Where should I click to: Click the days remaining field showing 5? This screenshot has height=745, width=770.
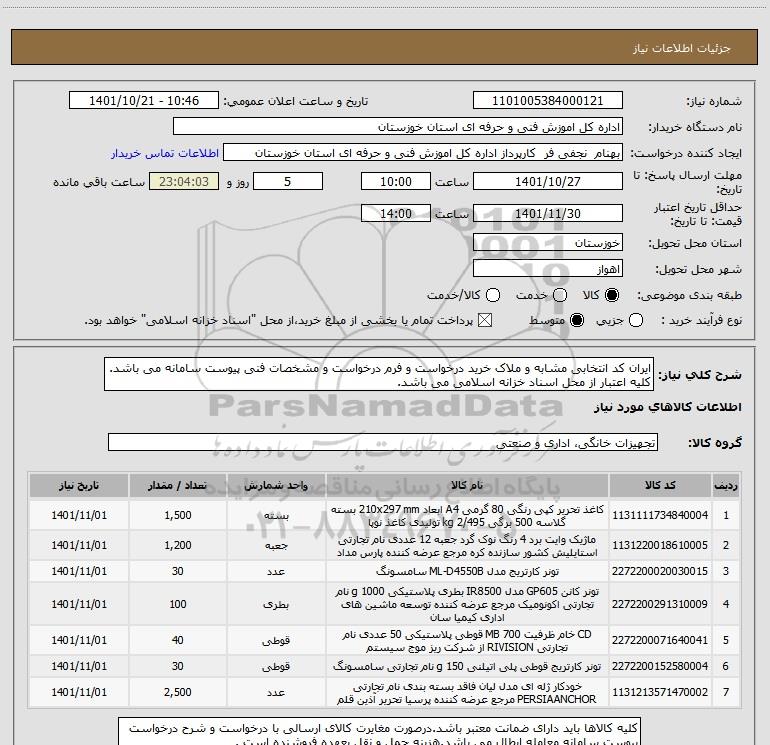point(288,182)
